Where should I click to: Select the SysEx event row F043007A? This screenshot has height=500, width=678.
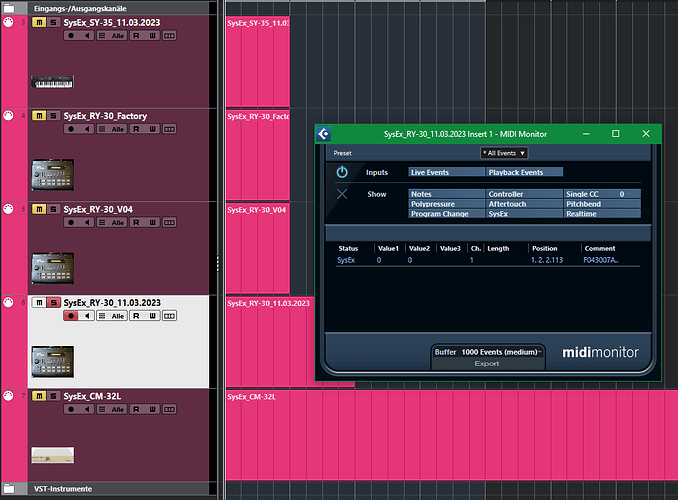(x=487, y=260)
